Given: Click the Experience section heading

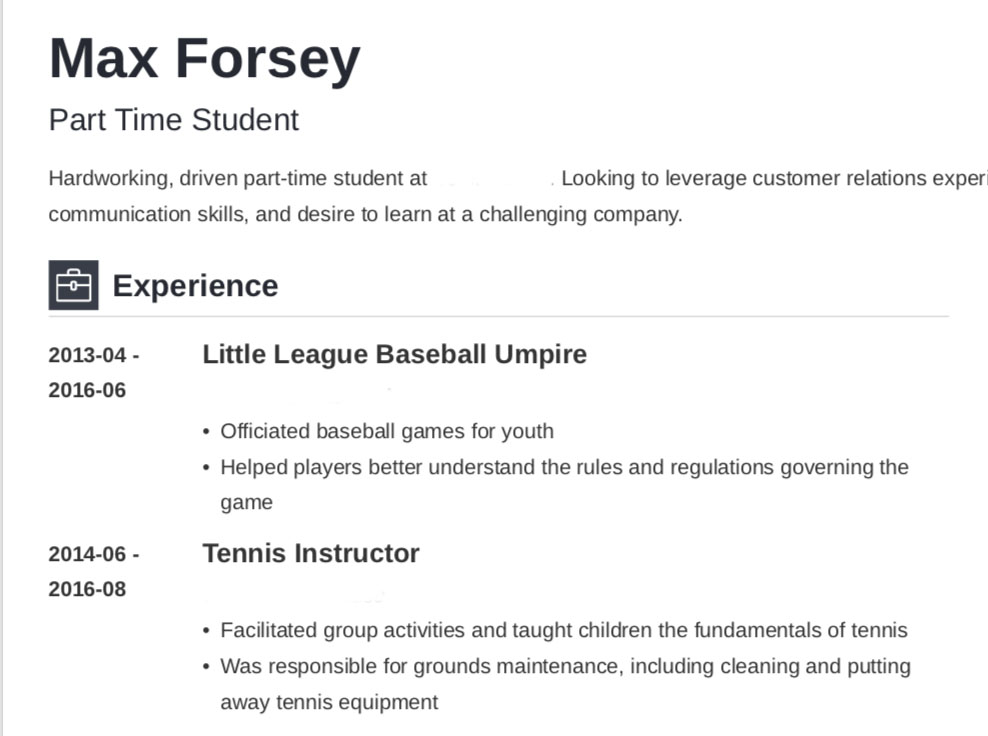Looking at the screenshot, I should coord(195,286).
